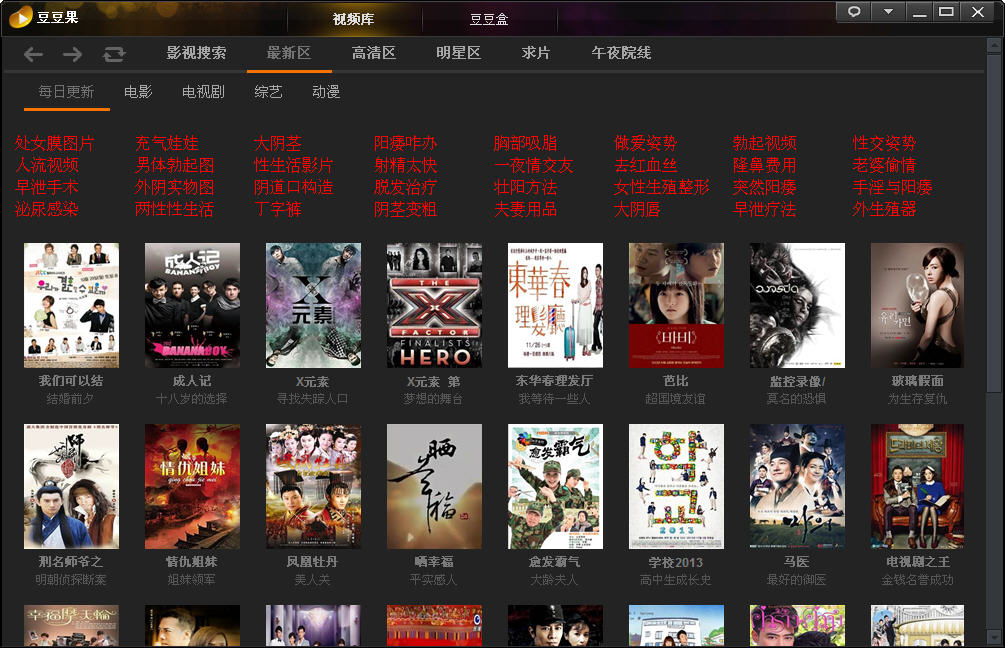1005x648 pixels.
Task: Open the feedback speech bubble icon
Action: (x=854, y=12)
